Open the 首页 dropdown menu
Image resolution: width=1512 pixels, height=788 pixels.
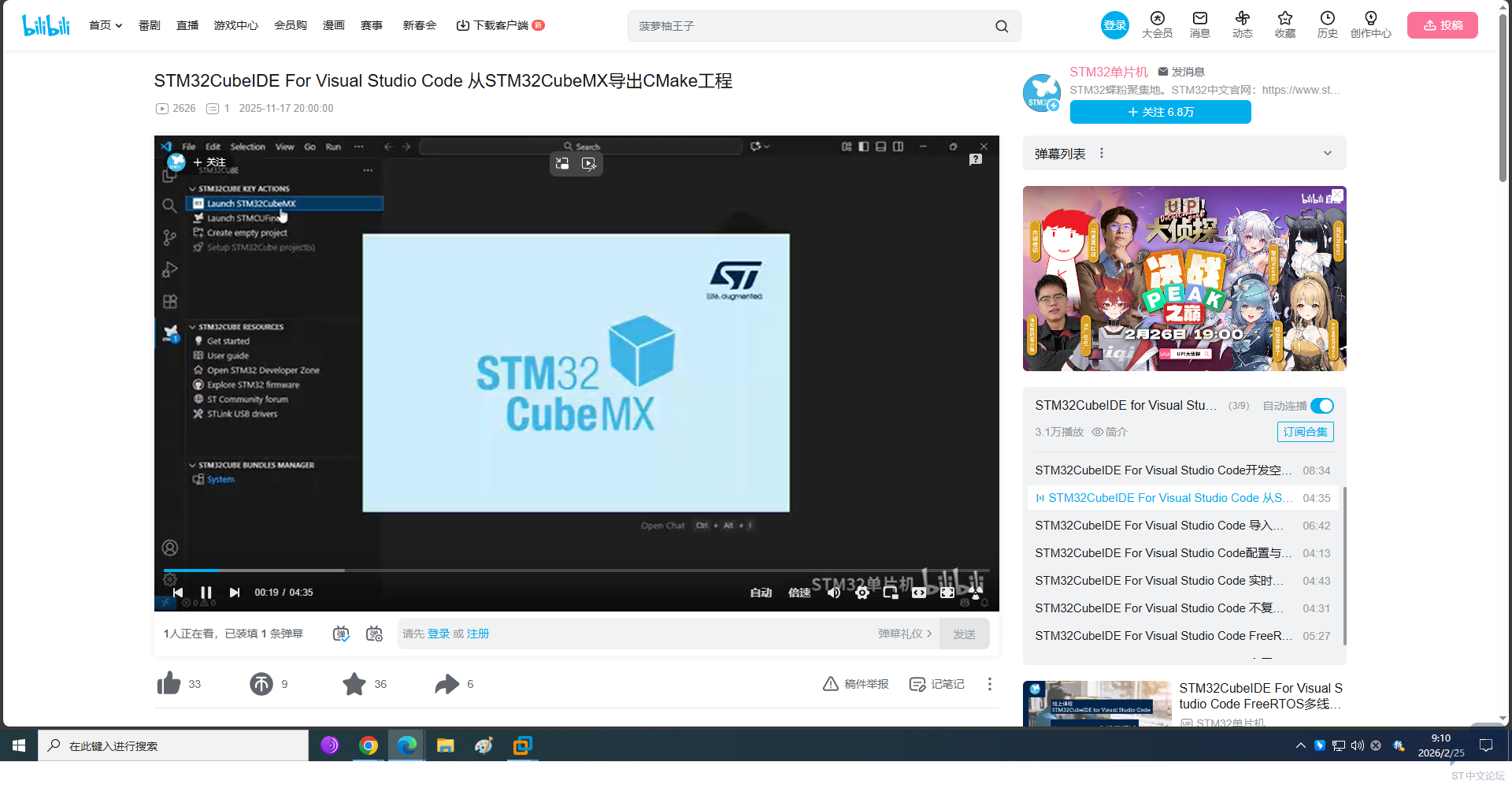coord(106,25)
